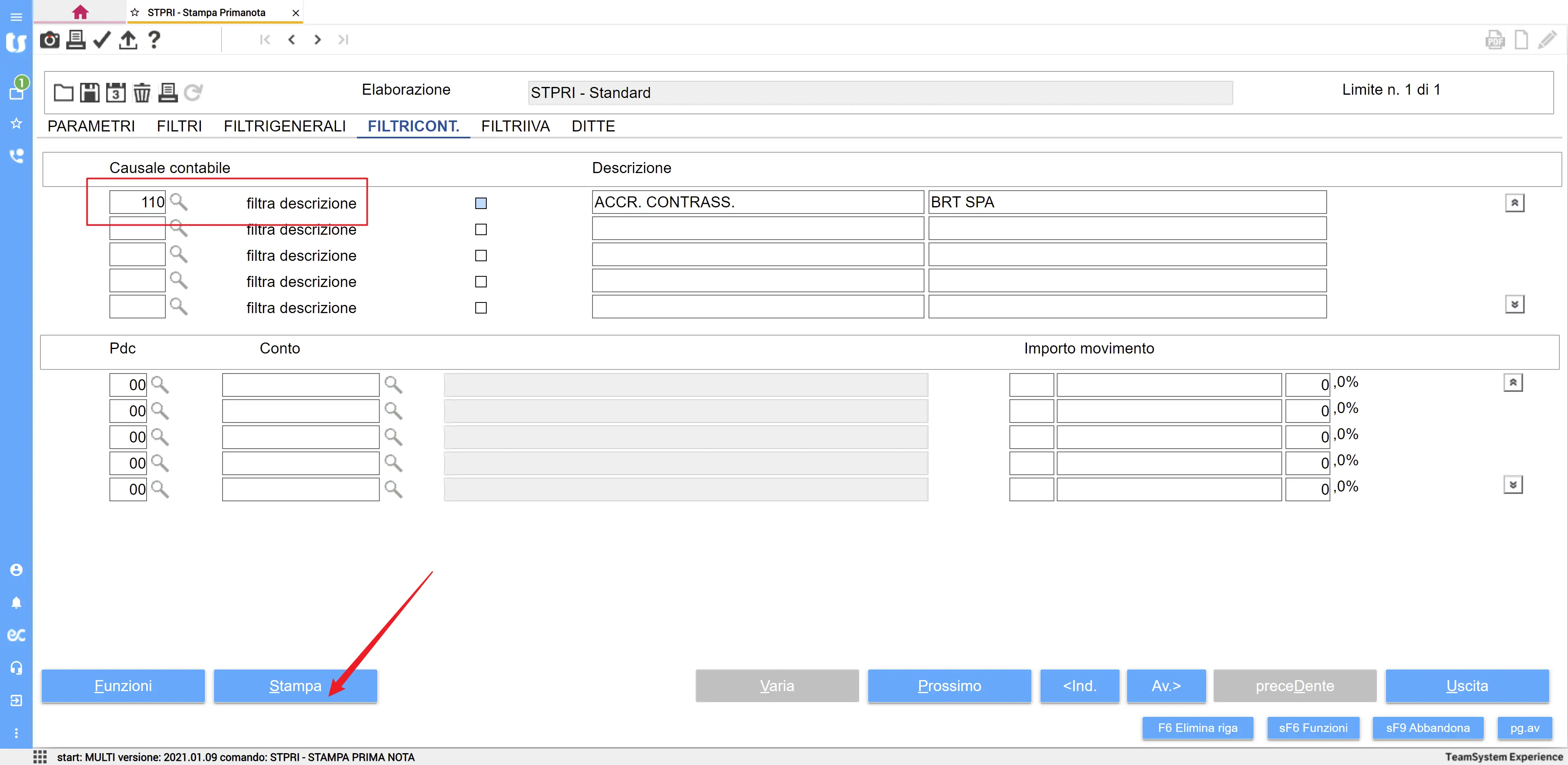Click the floppy disk save icon
The image size is (1568, 765).
(x=89, y=93)
